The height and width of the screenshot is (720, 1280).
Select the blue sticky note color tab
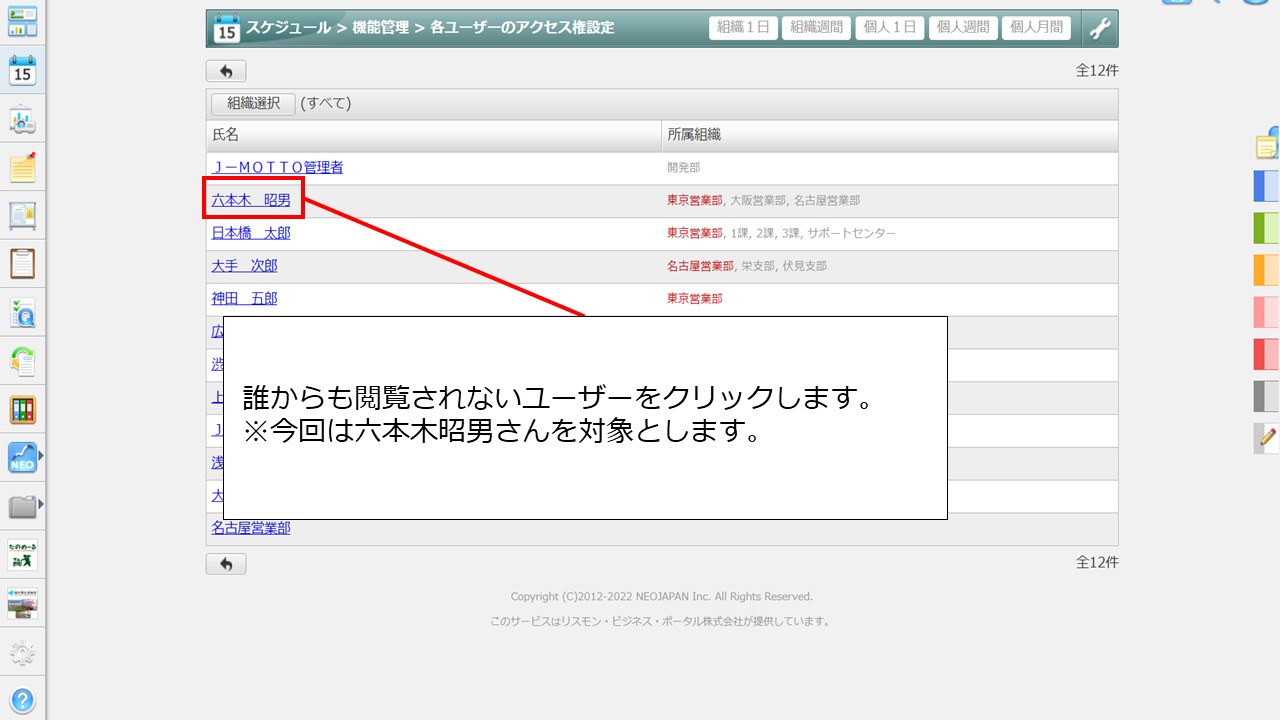(1266, 186)
